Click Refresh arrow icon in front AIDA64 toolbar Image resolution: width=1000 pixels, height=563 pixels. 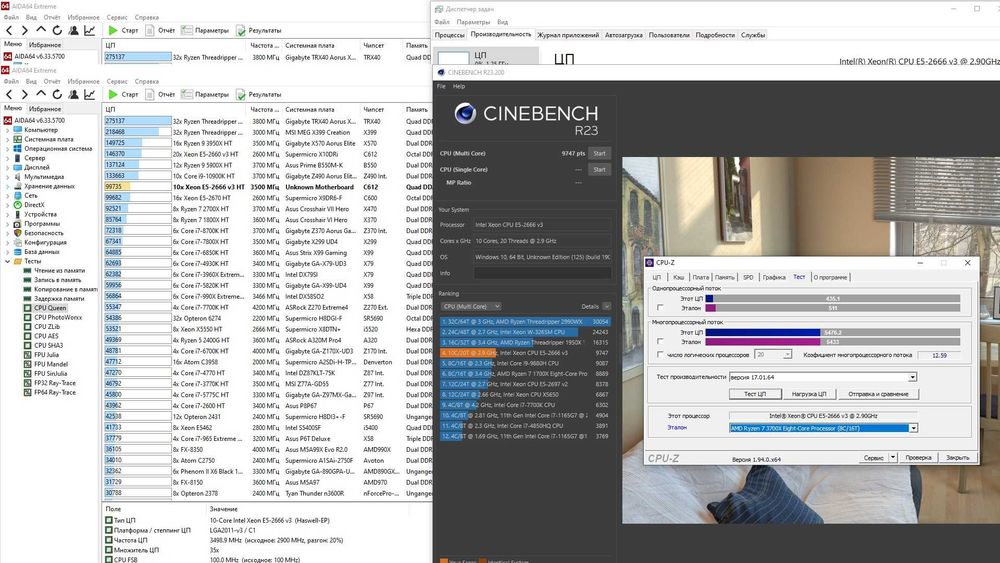pyautogui.click(x=57, y=94)
